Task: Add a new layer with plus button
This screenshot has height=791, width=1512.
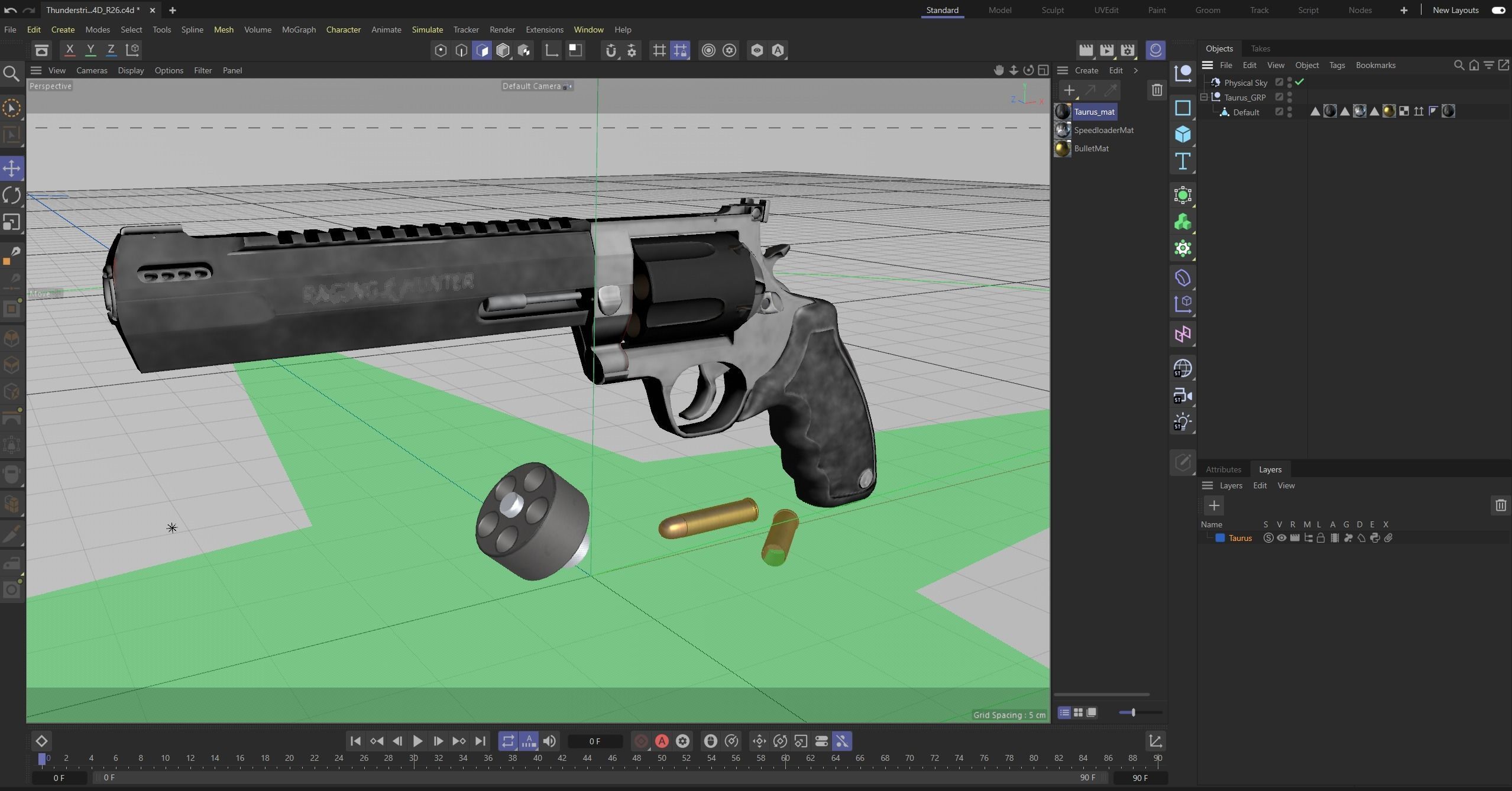Action: 1214,505
